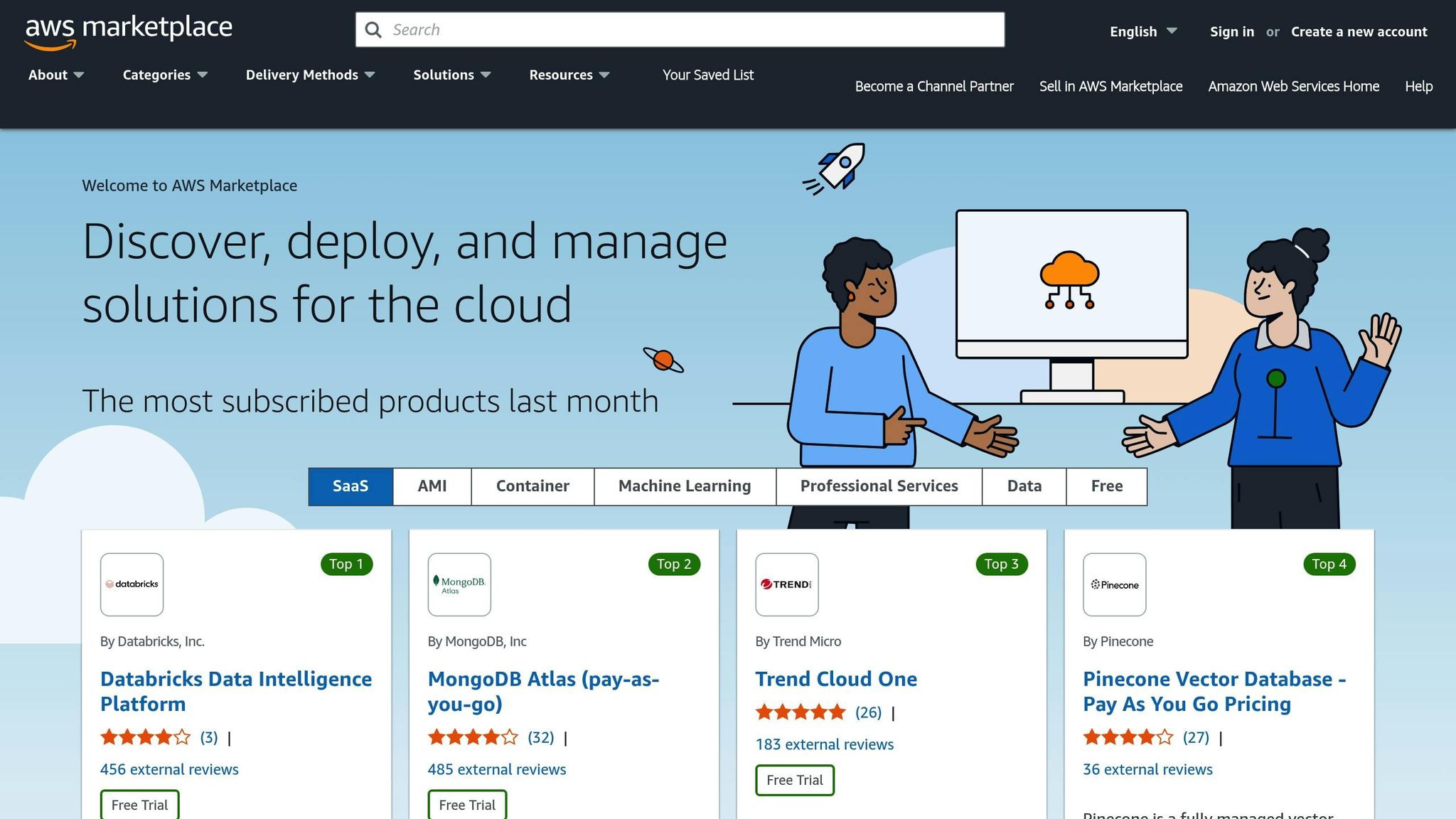Click the AWS Marketplace logo
Screen dimensions: 1456x819
pos(129,31)
